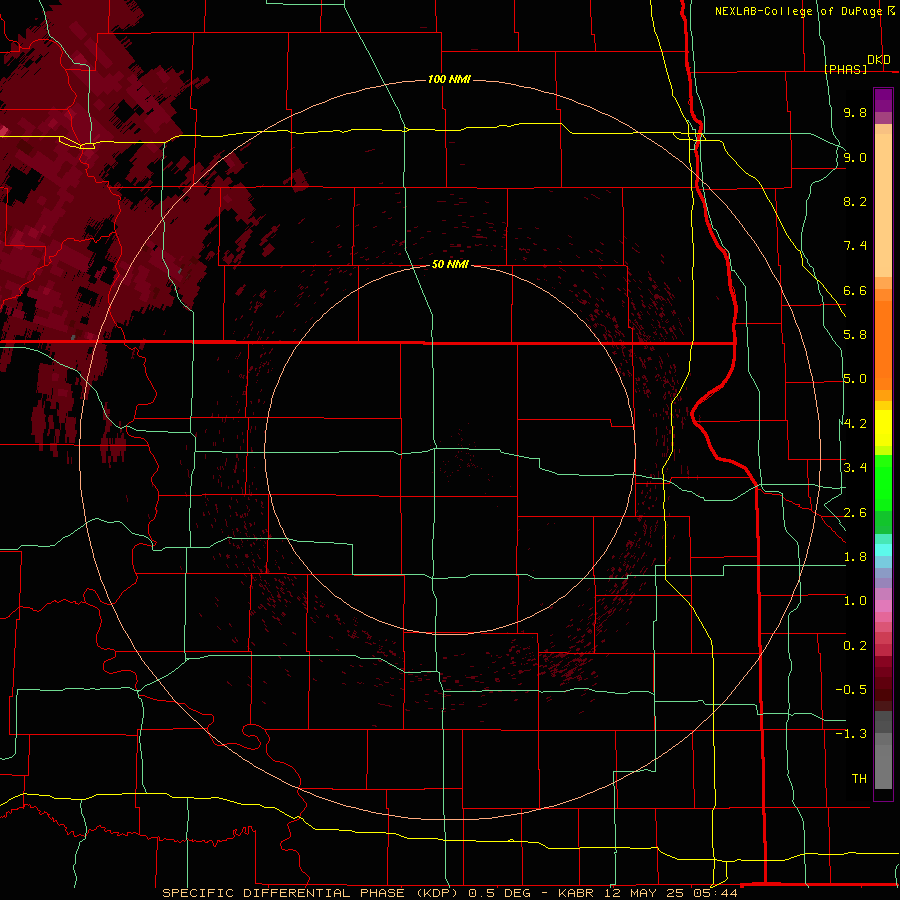Image resolution: width=900 pixels, height=900 pixels.
Task: Click the 5.0 color scale value
Action: pyautogui.click(x=855, y=379)
